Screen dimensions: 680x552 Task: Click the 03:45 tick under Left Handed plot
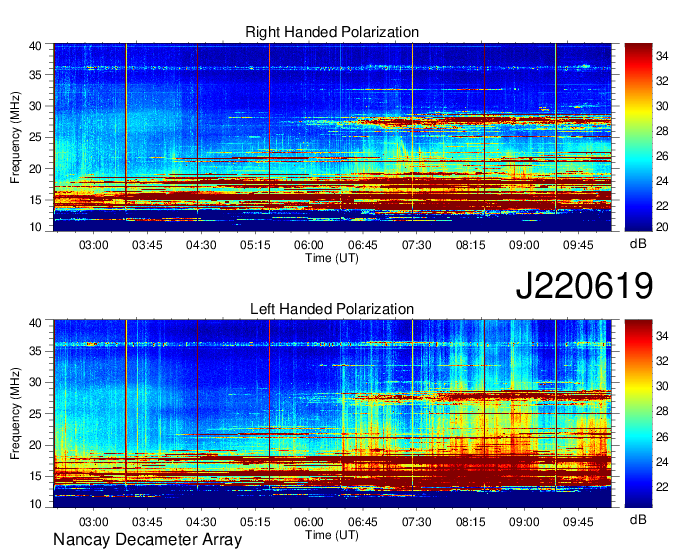[147, 521]
